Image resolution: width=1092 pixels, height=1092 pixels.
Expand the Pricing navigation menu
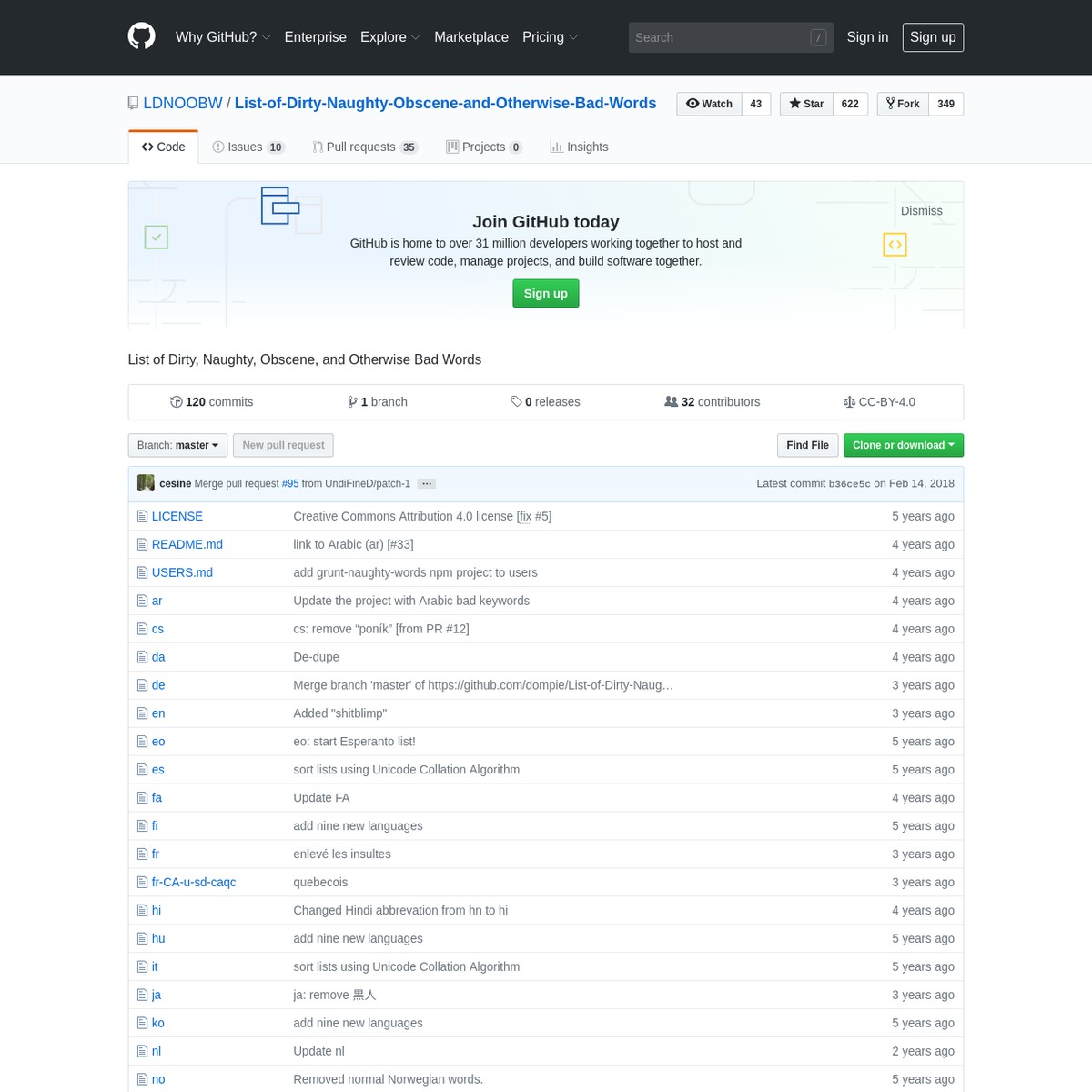(x=550, y=37)
